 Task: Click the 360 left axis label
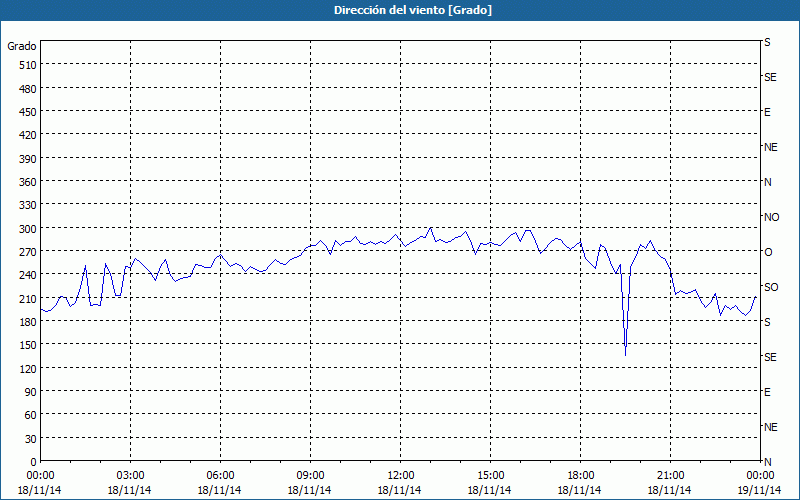click(x=28, y=182)
